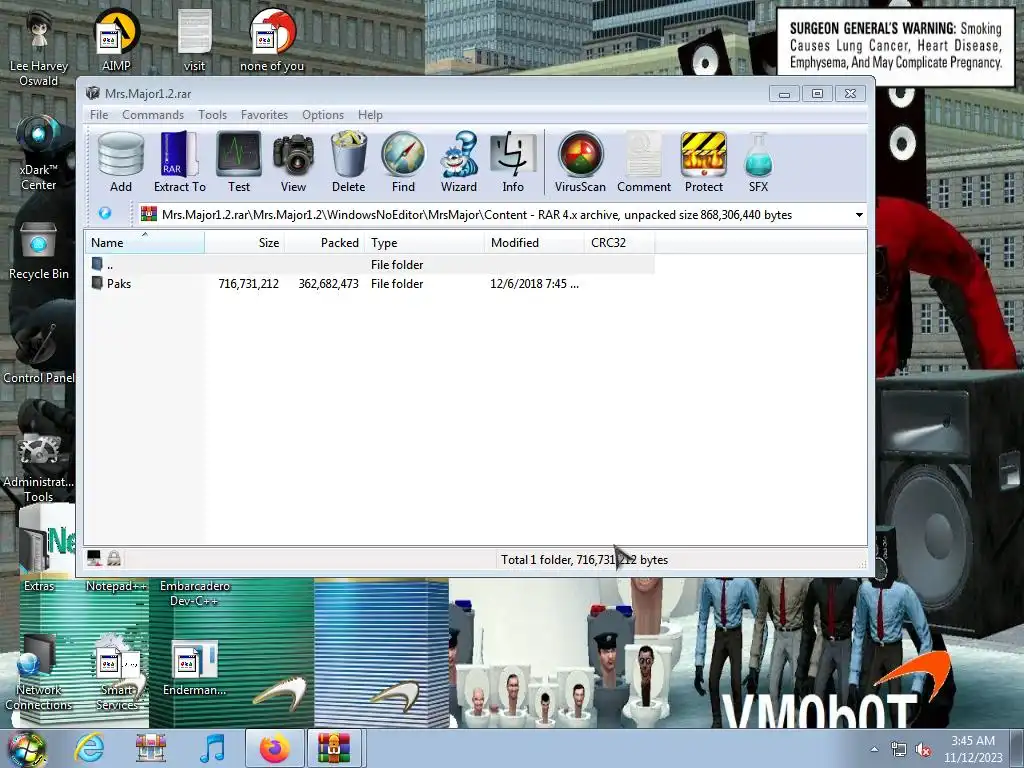Show archive Info

click(513, 162)
